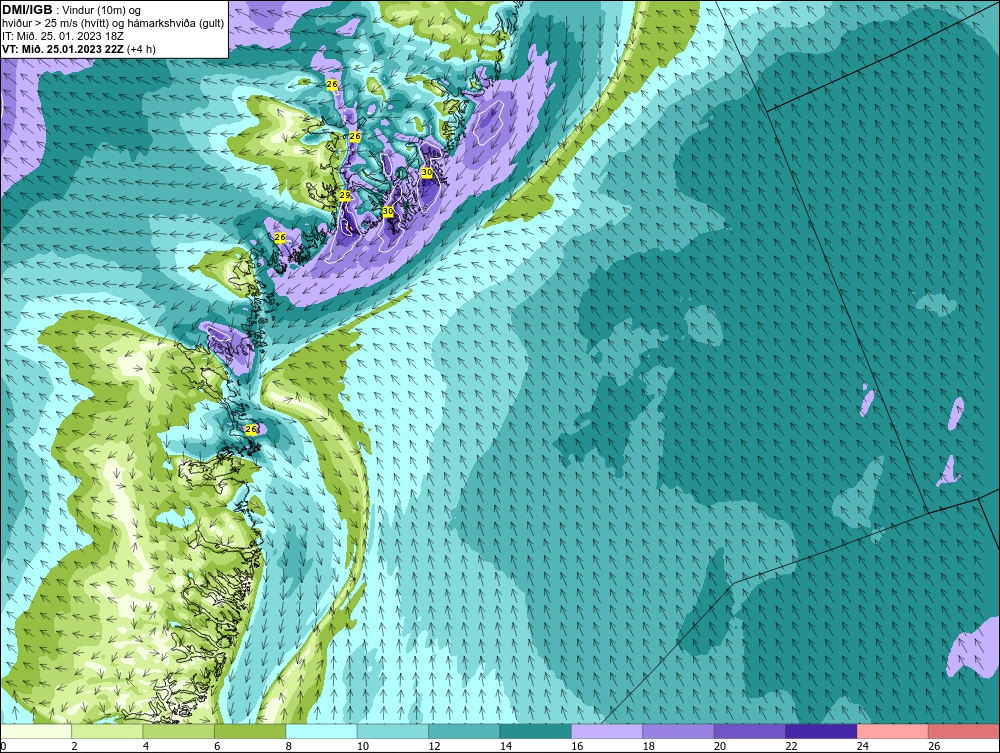Click the legend scale number 26

coord(934,746)
